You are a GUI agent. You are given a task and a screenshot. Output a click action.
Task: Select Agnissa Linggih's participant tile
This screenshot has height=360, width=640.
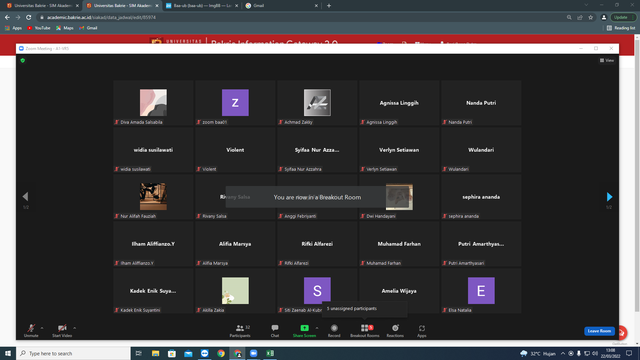click(399, 103)
